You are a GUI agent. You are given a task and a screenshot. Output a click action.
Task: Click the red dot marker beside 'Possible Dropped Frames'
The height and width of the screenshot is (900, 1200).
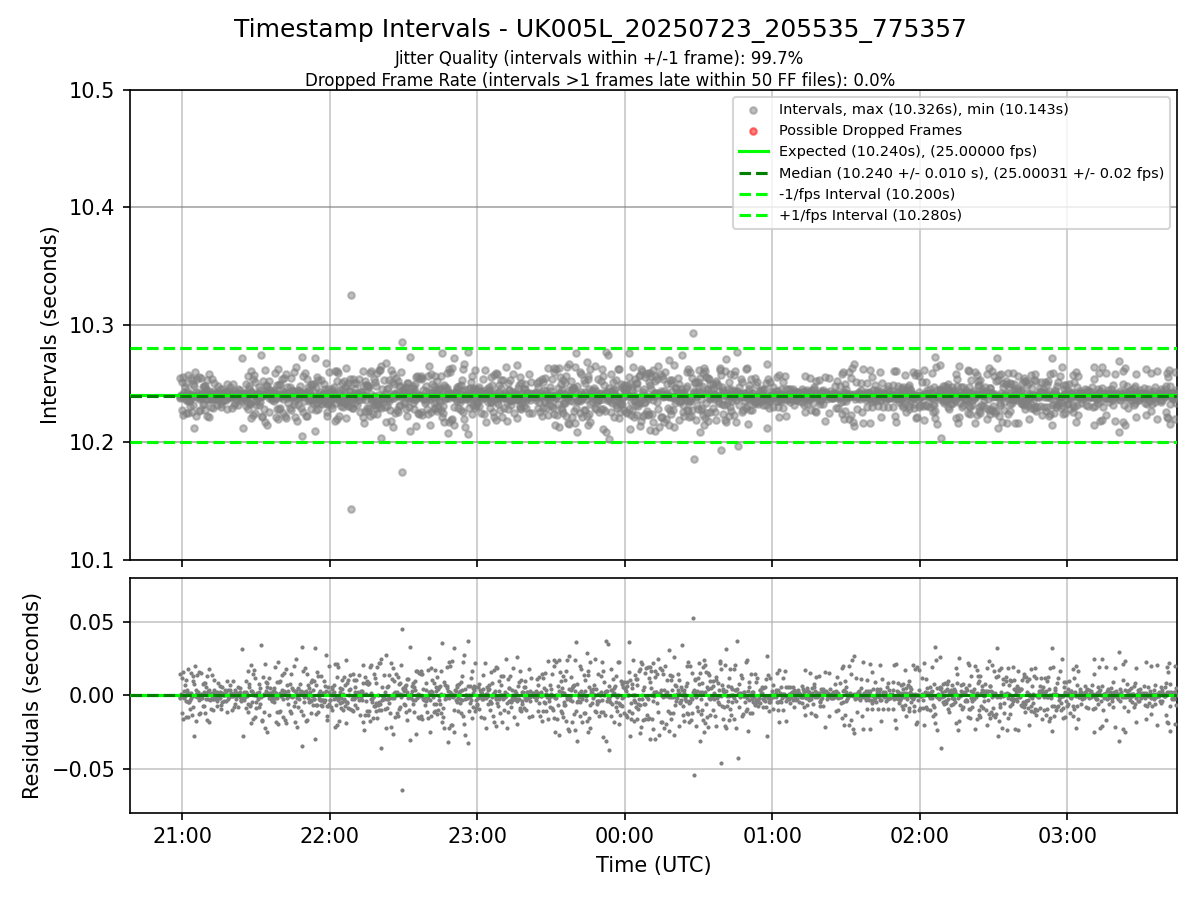tap(754, 131)
